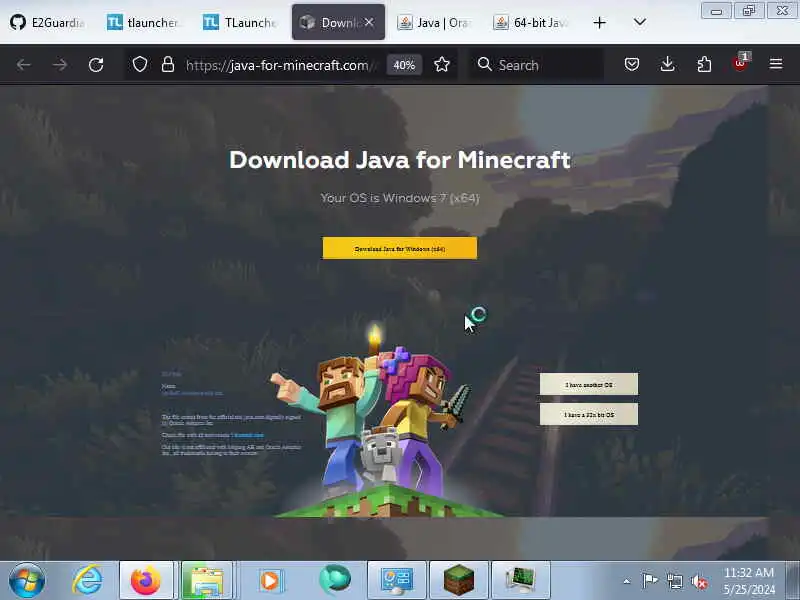
Task: Bookmark this page with the star
Action: pyautogui.click(x=442, y=65)
